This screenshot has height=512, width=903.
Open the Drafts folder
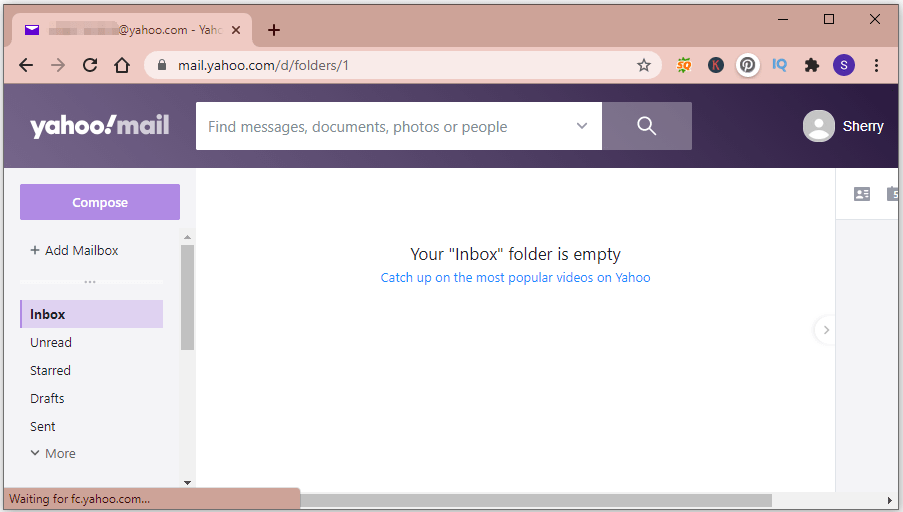[47, 399]
